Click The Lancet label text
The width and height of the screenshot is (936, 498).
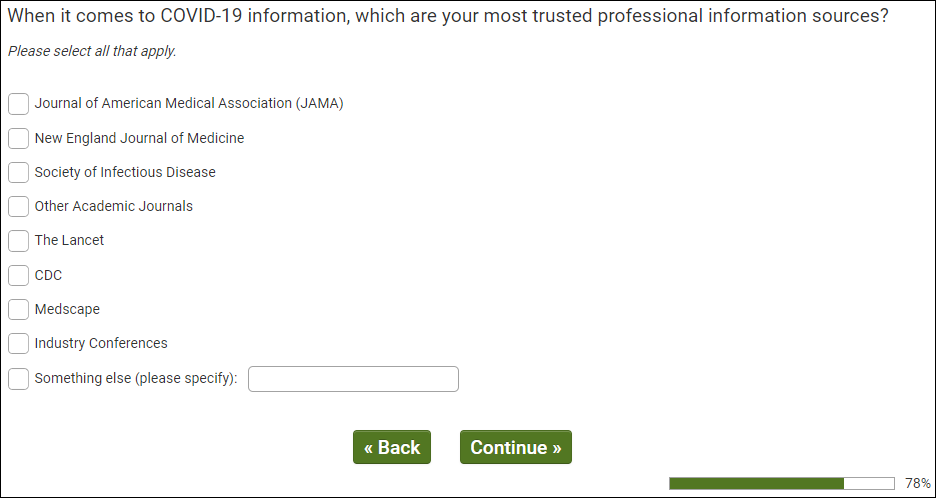(x=69, y=240)
